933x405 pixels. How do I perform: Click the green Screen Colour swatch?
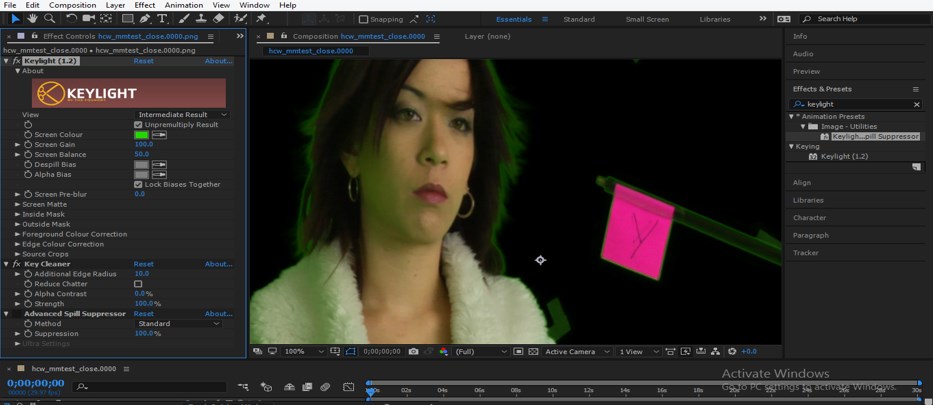(142, 135)
